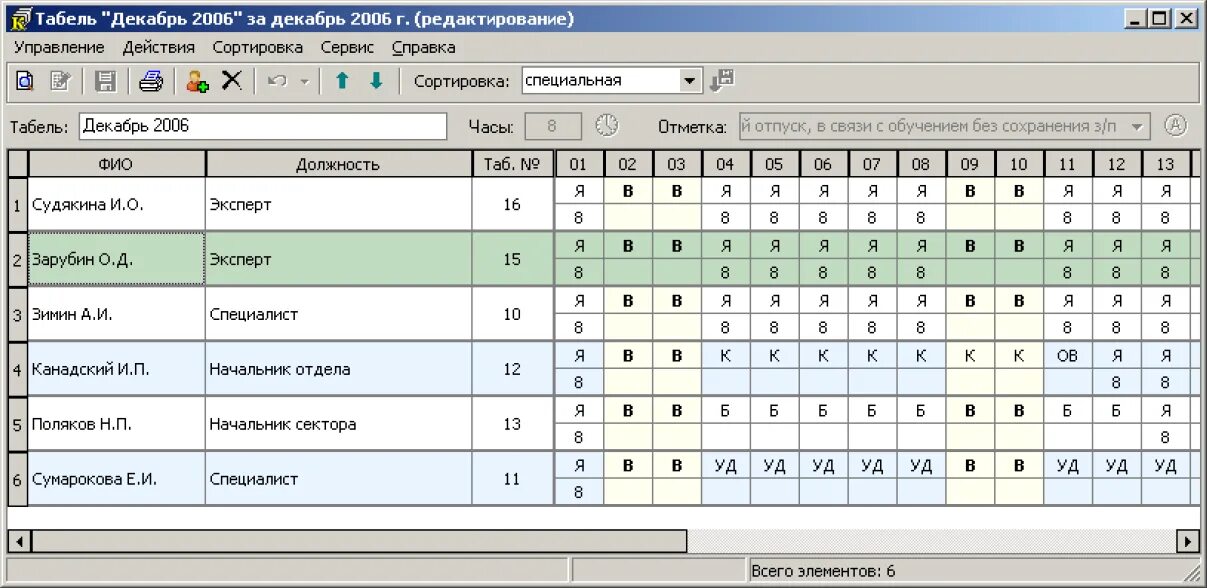
Task: Open the Сортировка combo box dropdown
Action: pyautogui.click(x=691, y=81)
